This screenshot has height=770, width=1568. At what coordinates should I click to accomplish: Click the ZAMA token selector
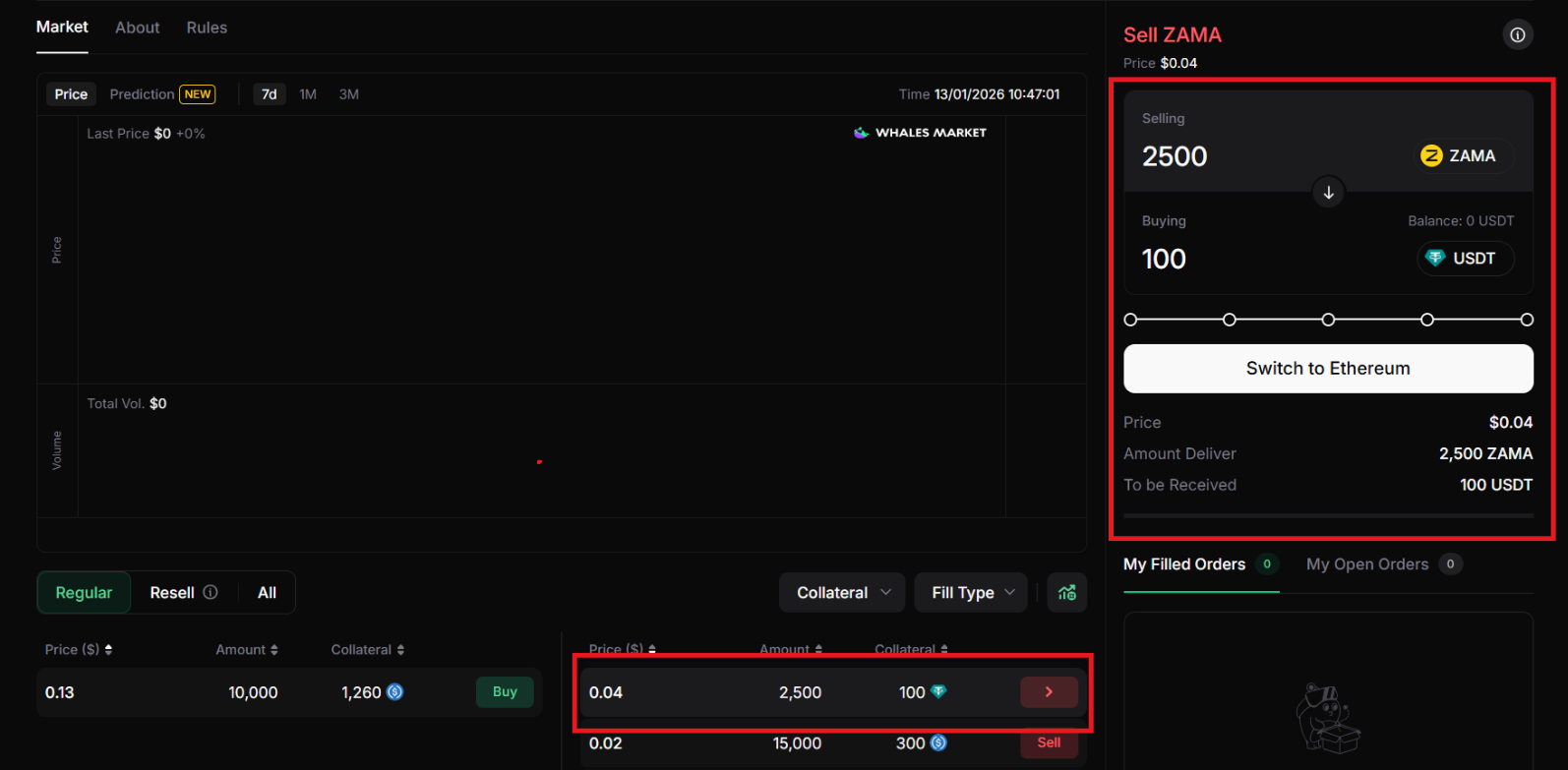coord(1463,155)
